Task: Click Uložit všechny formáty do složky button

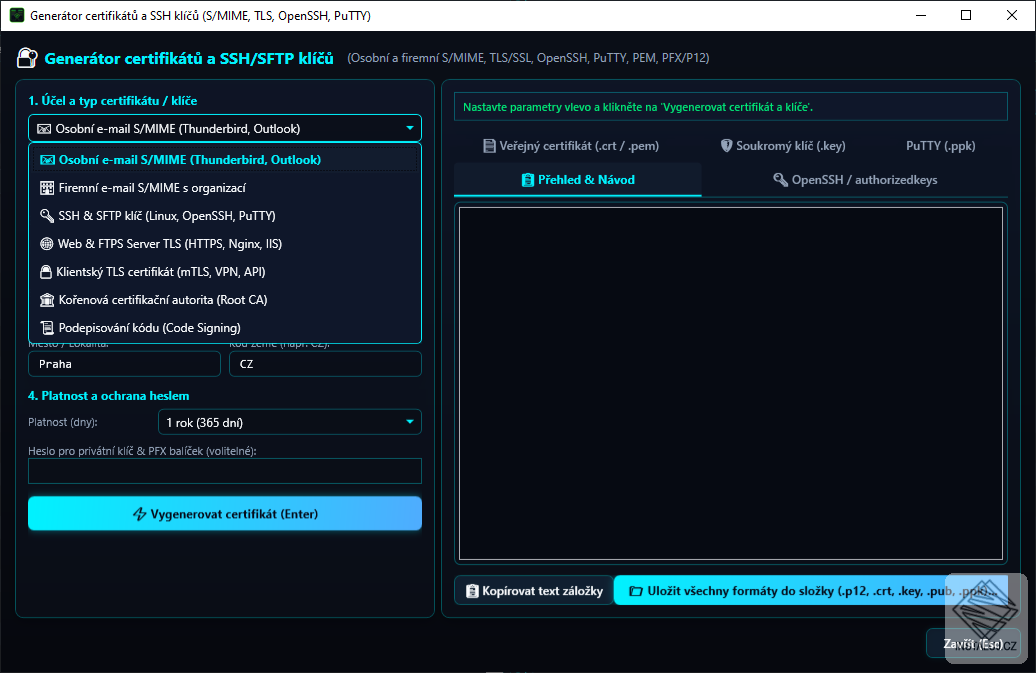Action: coord(811,591)
